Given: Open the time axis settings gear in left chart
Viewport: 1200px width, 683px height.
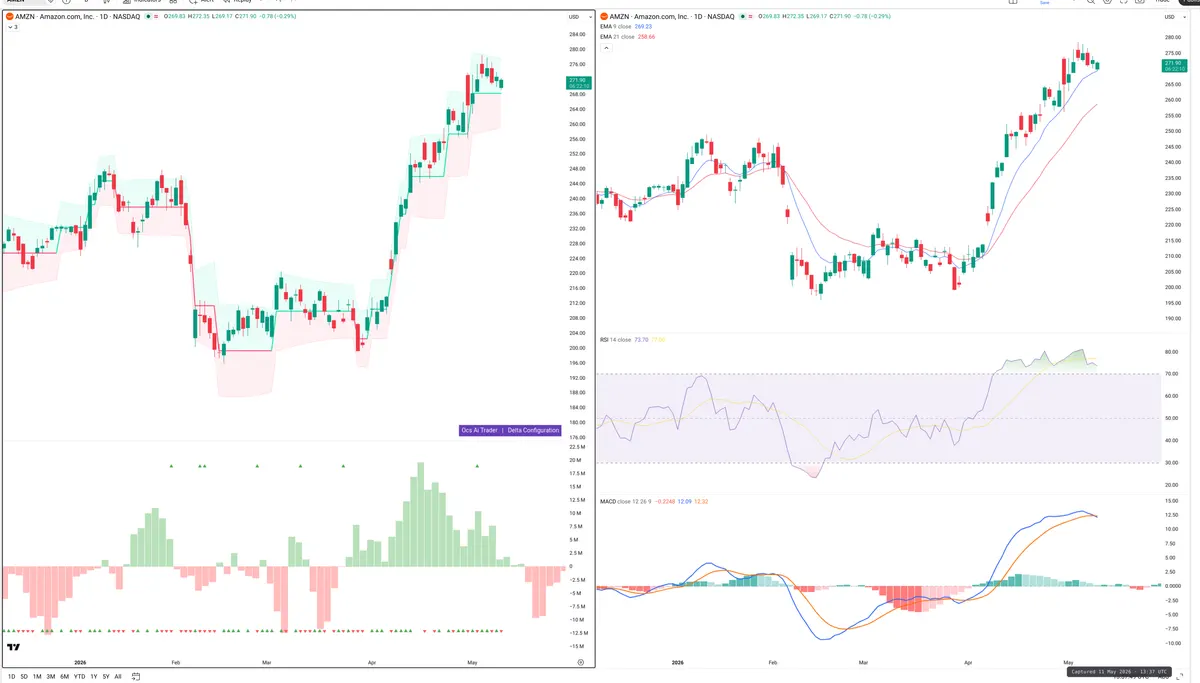Looking at the screenshot, I should pos(581,661).
